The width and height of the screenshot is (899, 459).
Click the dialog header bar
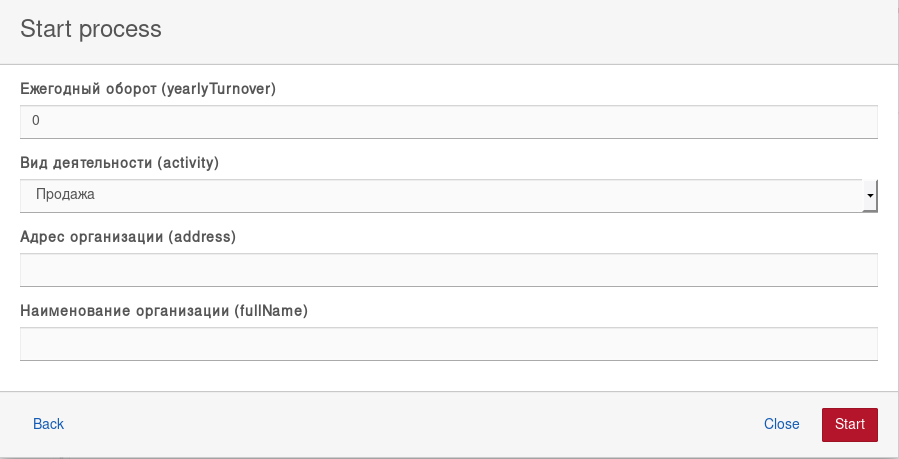click(500, 30)
